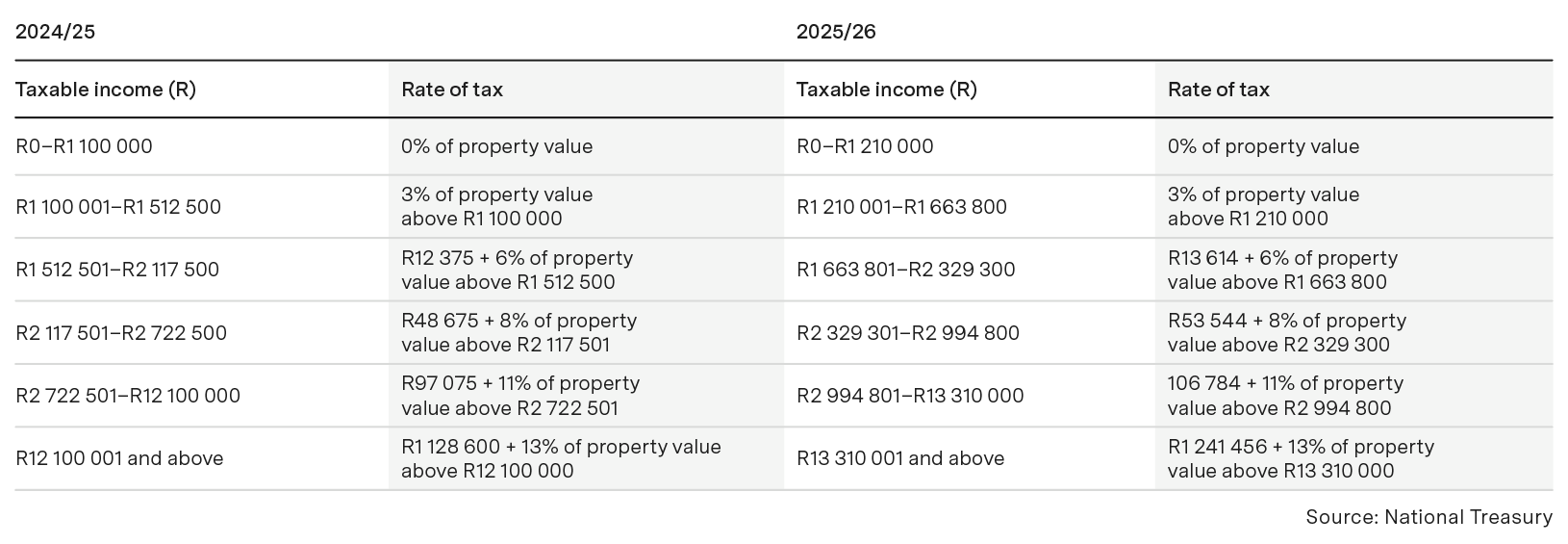Click the R0–R1 100 000 bracket cell
The height and width of the screenshot is (544, 1568).
tap(84, 146)
